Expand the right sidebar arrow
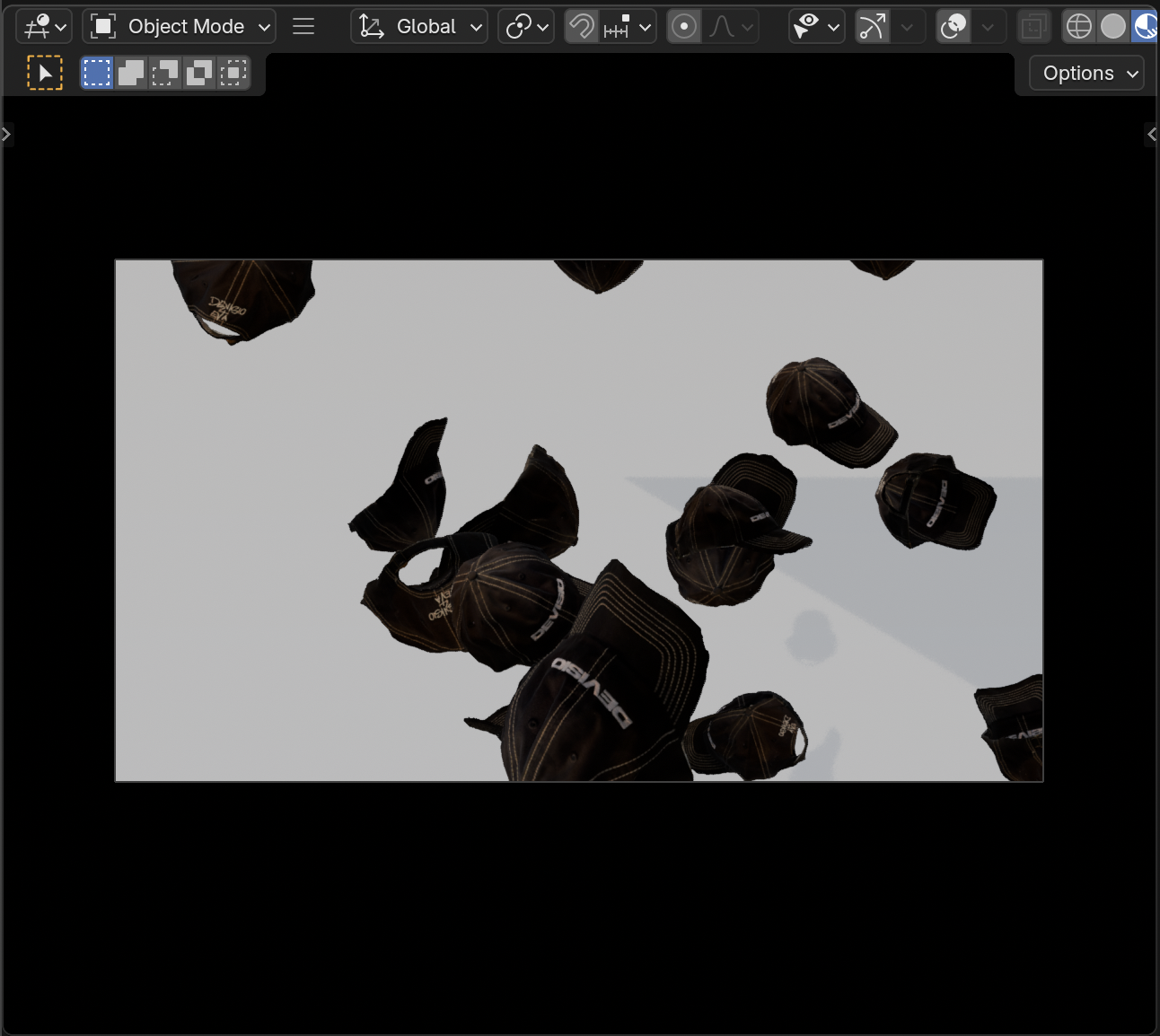The width and height of the screenshot is (1160, 1036). (1152, 135)
